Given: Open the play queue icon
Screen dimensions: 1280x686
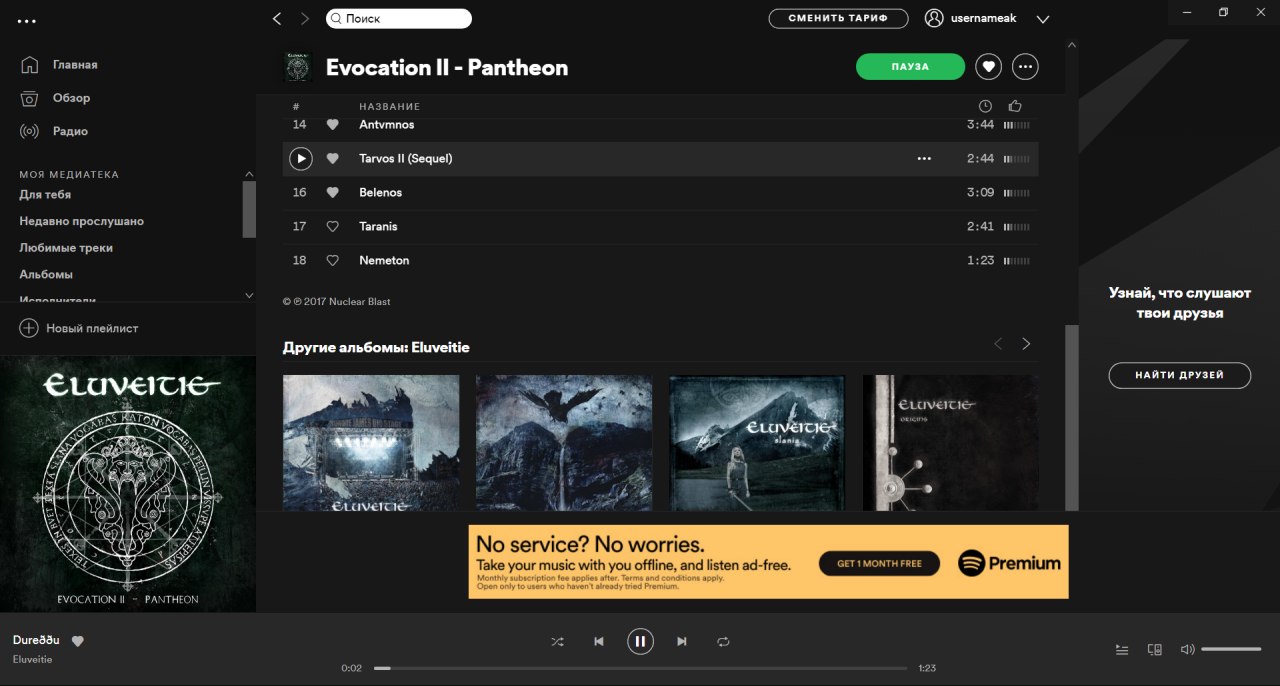Looking at the screenshot, I should coord(1122,650).
